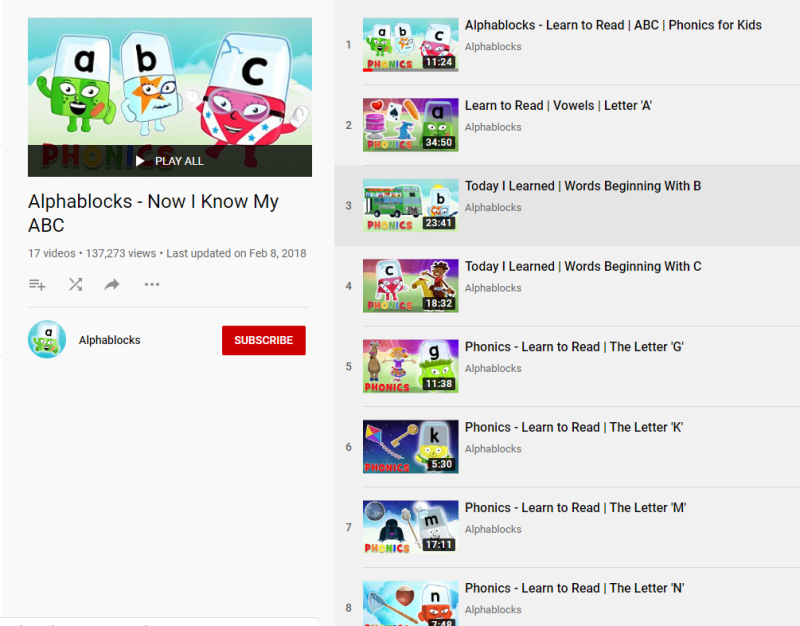This screenshot has width=800, height=626.
Task: Click the channel name under the Letter 'K' video
Action: [493, 449]
